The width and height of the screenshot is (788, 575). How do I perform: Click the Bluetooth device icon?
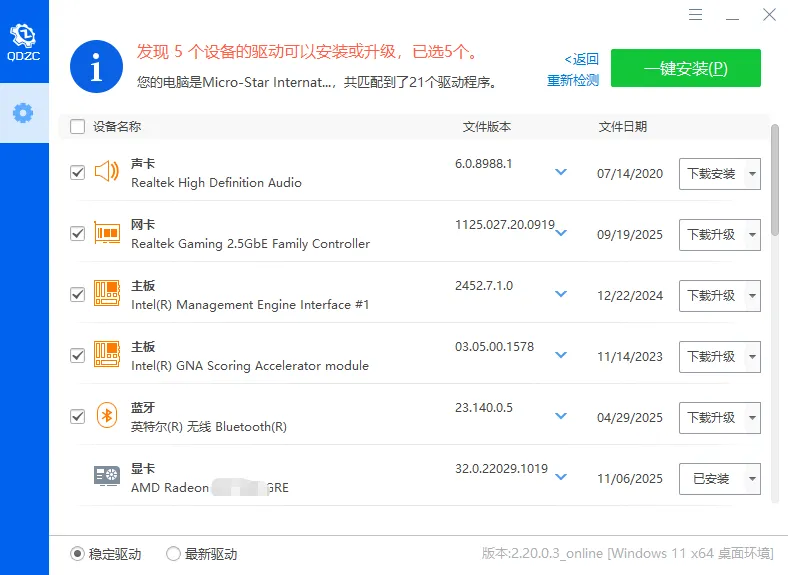coord(107,416)
